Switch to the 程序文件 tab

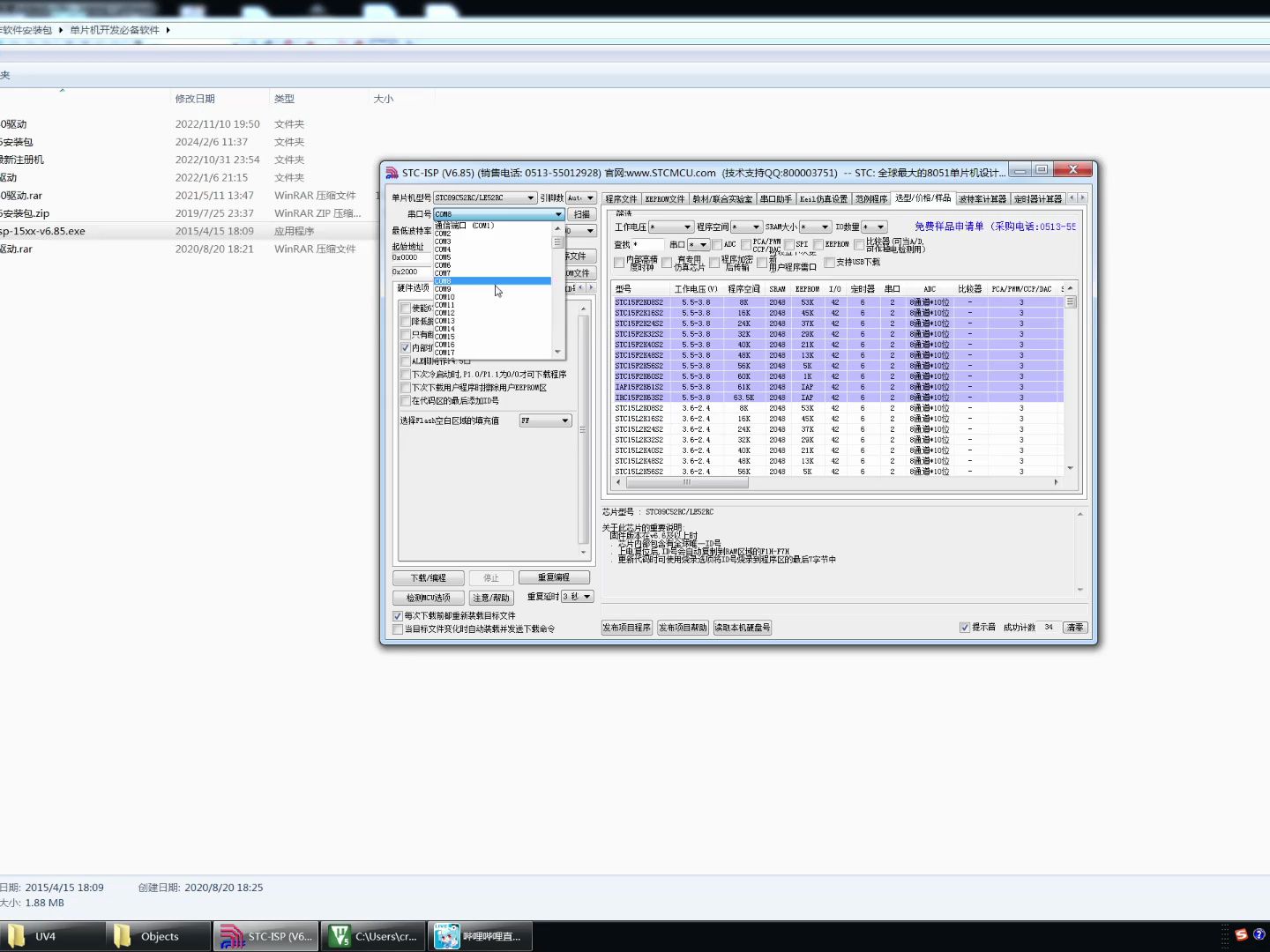pos(621,199)
